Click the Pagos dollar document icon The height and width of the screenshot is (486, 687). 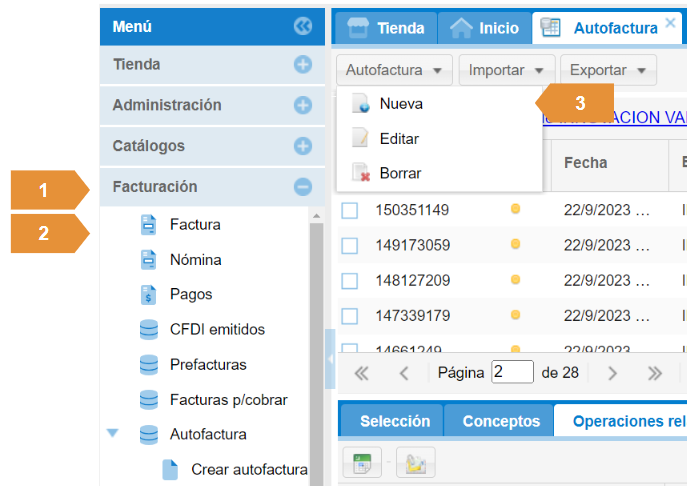(149, 295)
